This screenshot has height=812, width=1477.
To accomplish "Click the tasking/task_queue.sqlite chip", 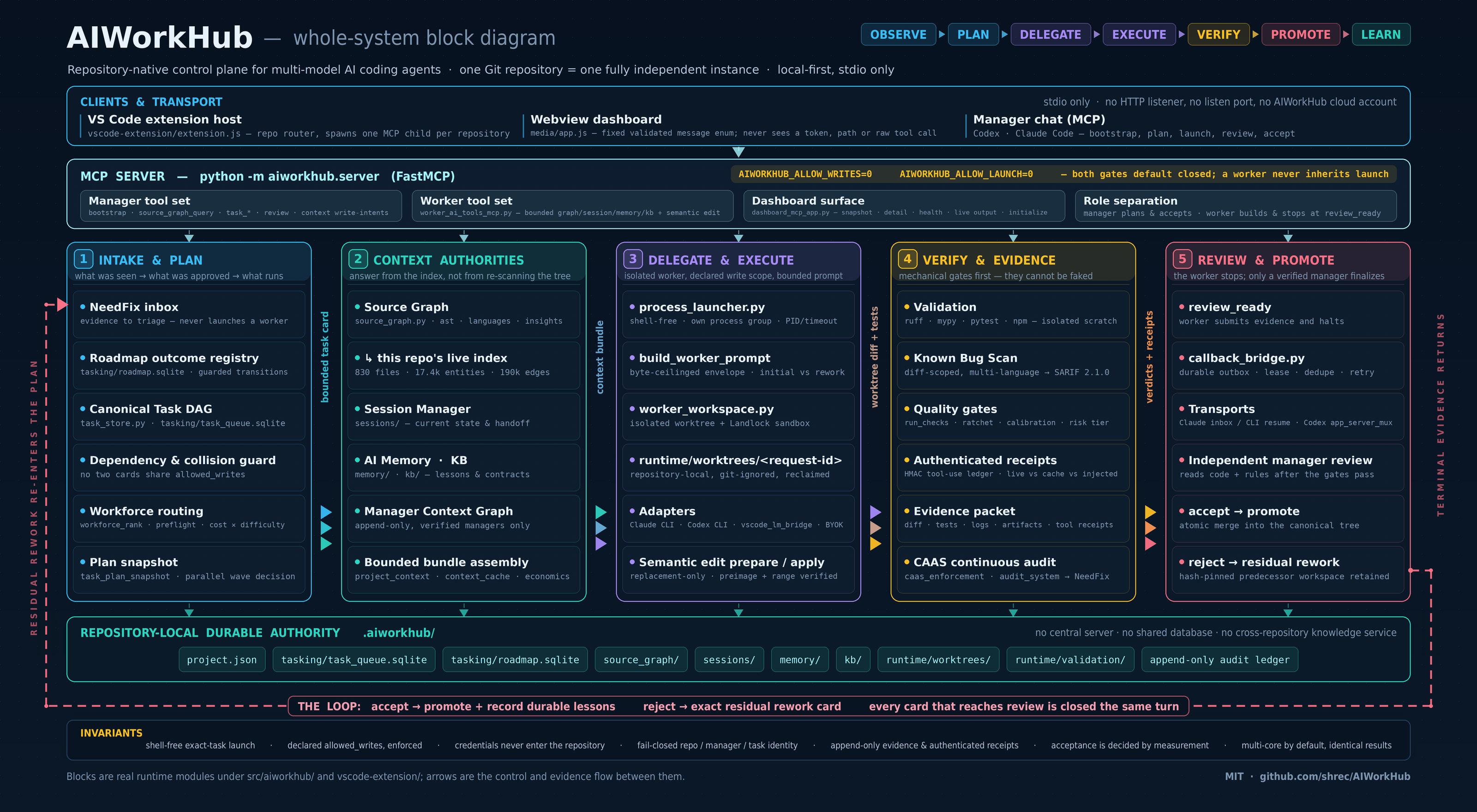I will 354,660.
